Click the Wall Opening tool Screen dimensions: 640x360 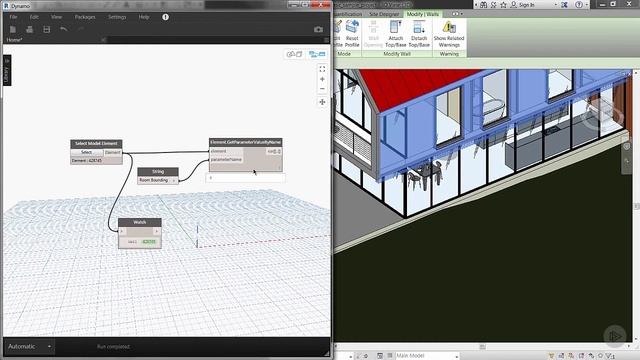click(373, 34)
